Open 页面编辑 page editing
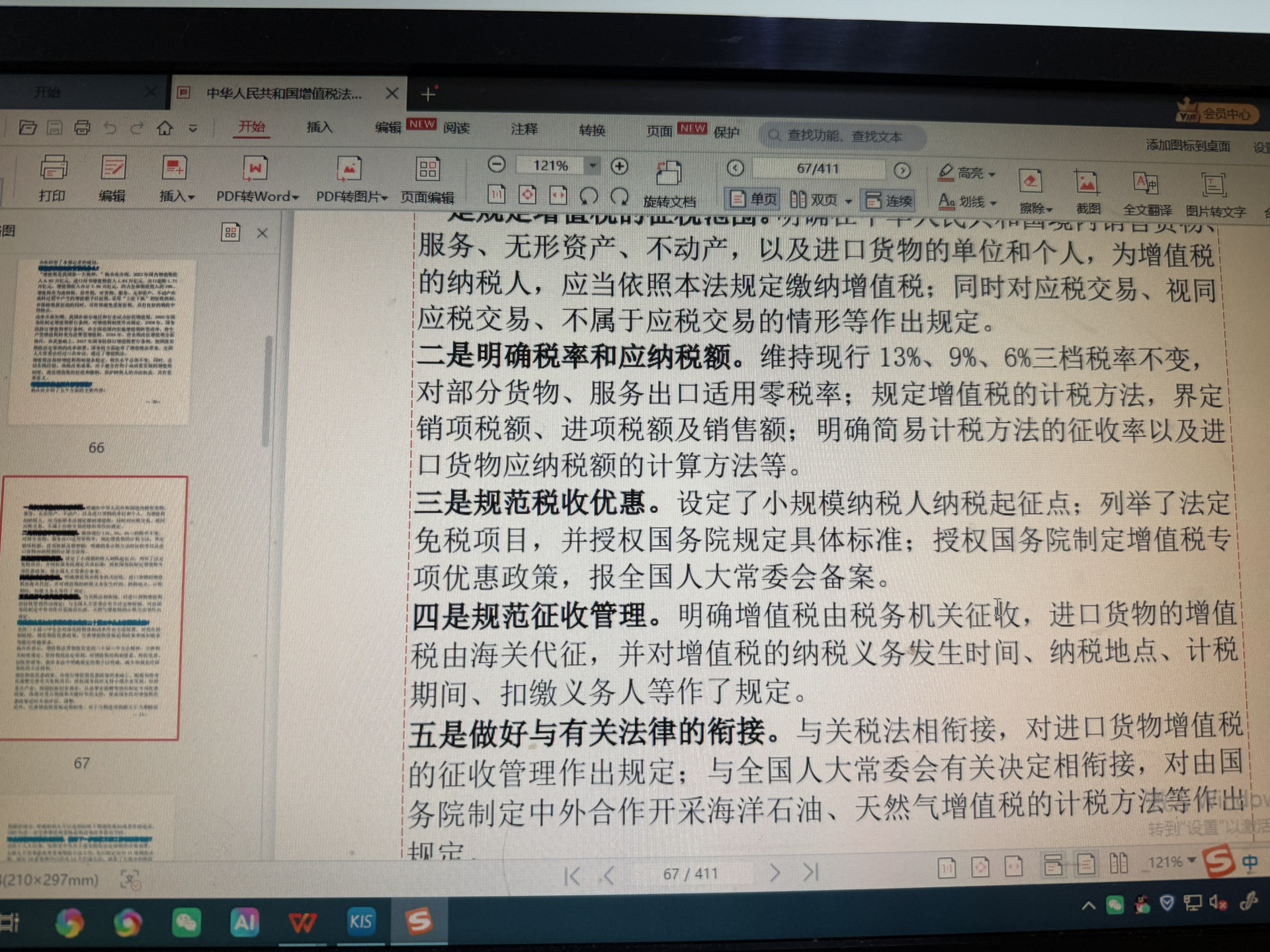Image resolution: width=1270 pixels, height=952 pixels. [427, 178]
